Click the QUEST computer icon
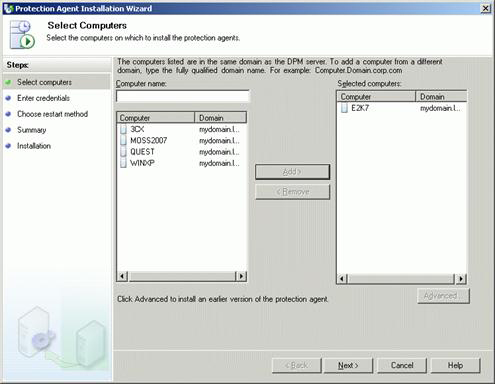The image size is (495, 384). (123, 152)
